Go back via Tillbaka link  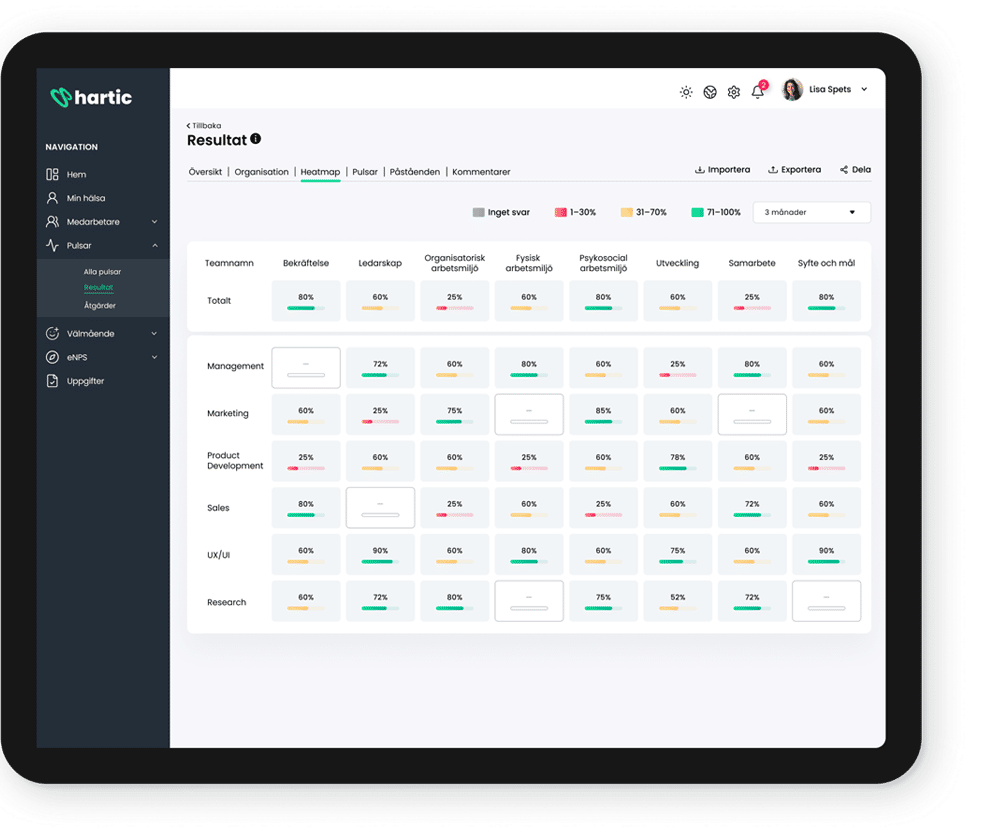coord(204,126)
